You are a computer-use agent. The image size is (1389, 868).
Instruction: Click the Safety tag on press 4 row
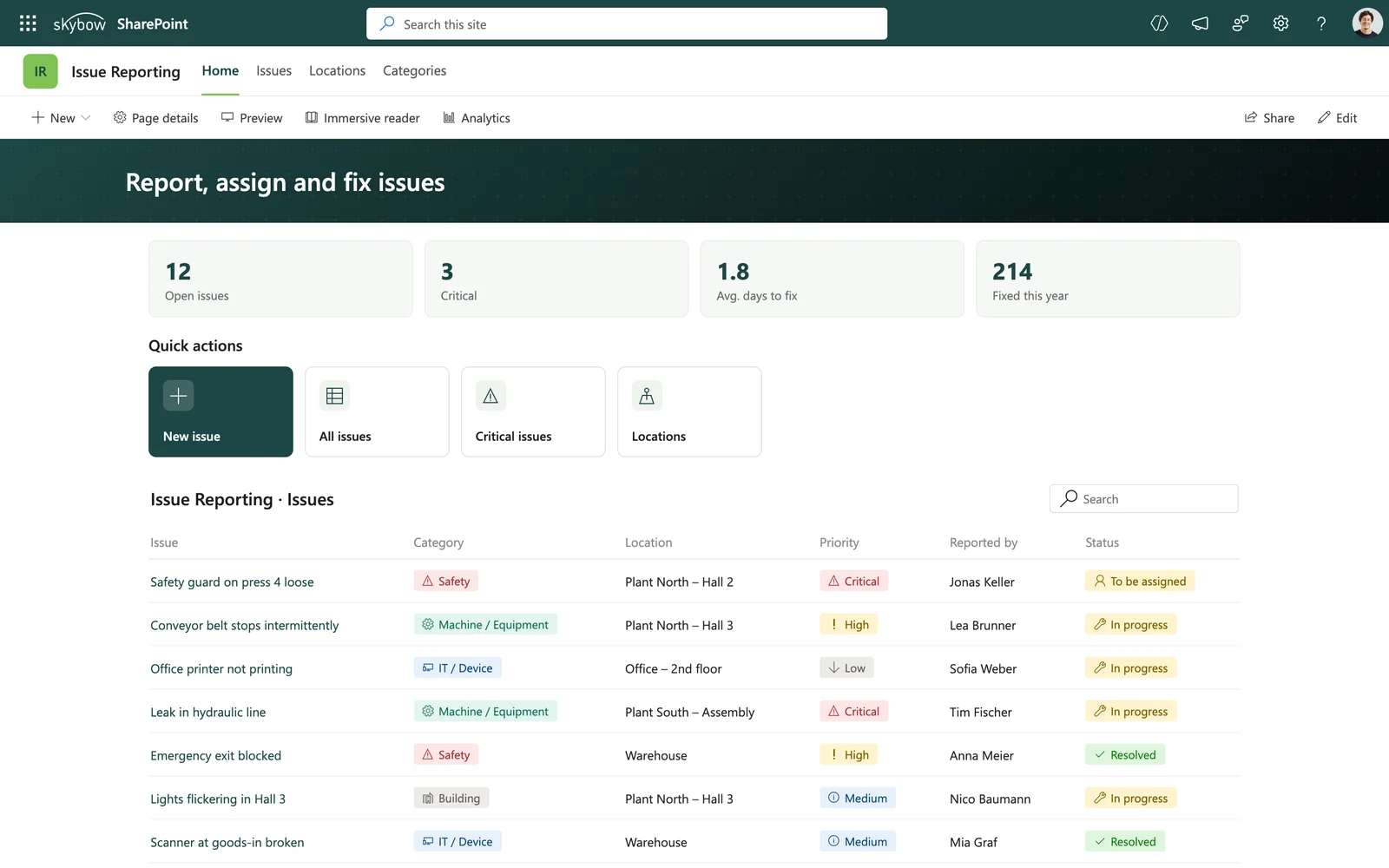446,582
